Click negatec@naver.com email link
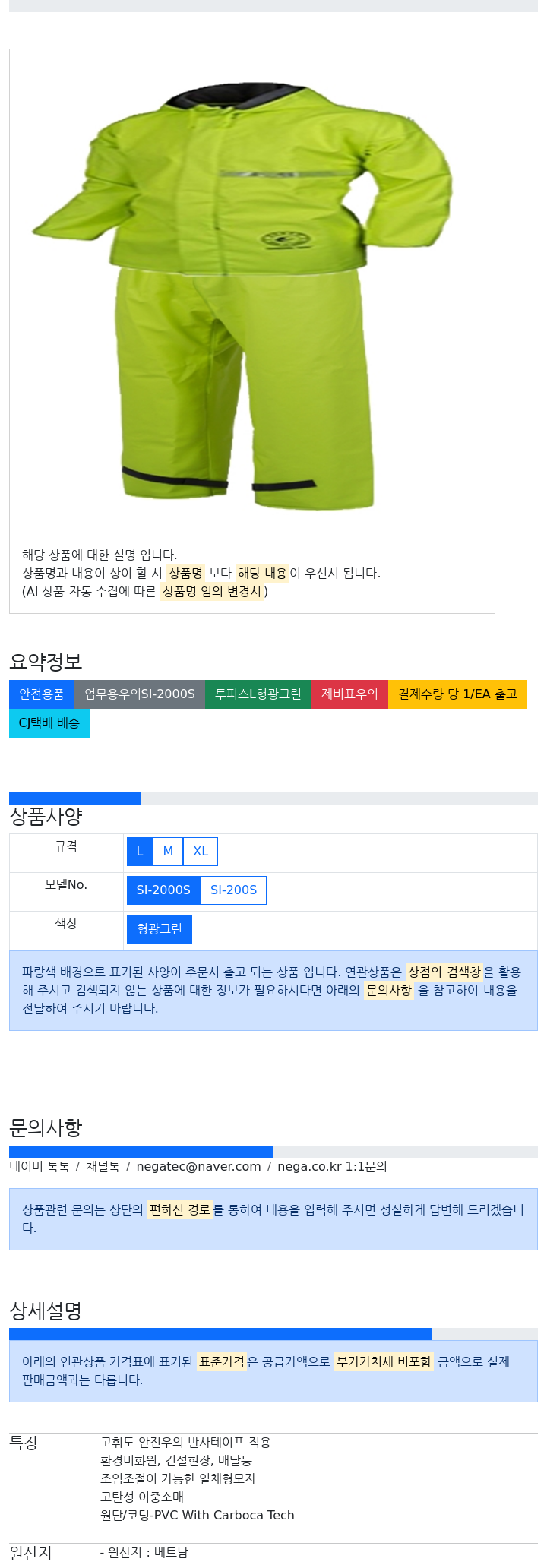The width and height of the screenshot is (547, 1568). (x=198, y=1166)
